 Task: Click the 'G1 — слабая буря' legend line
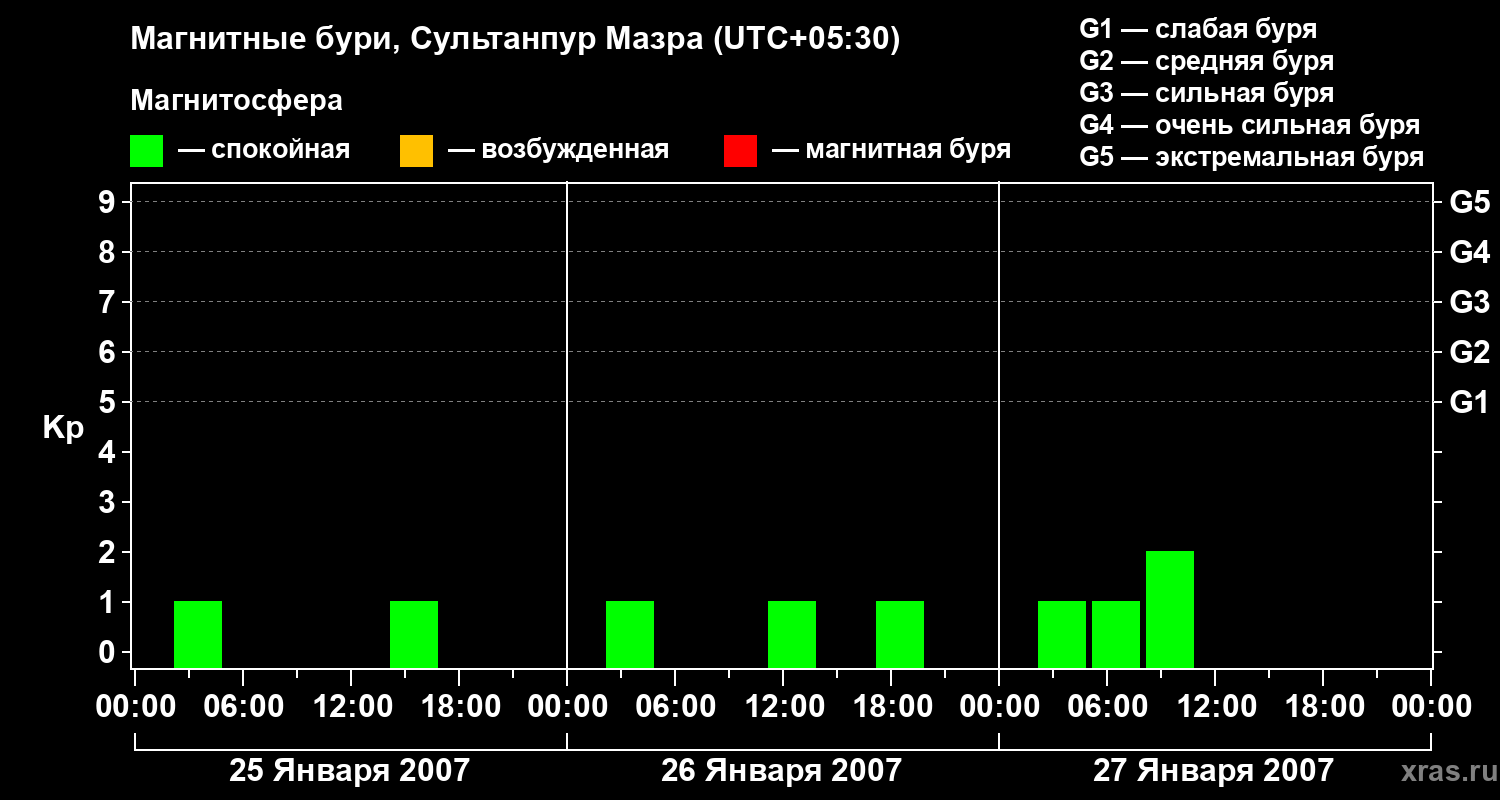(1198, 29)
